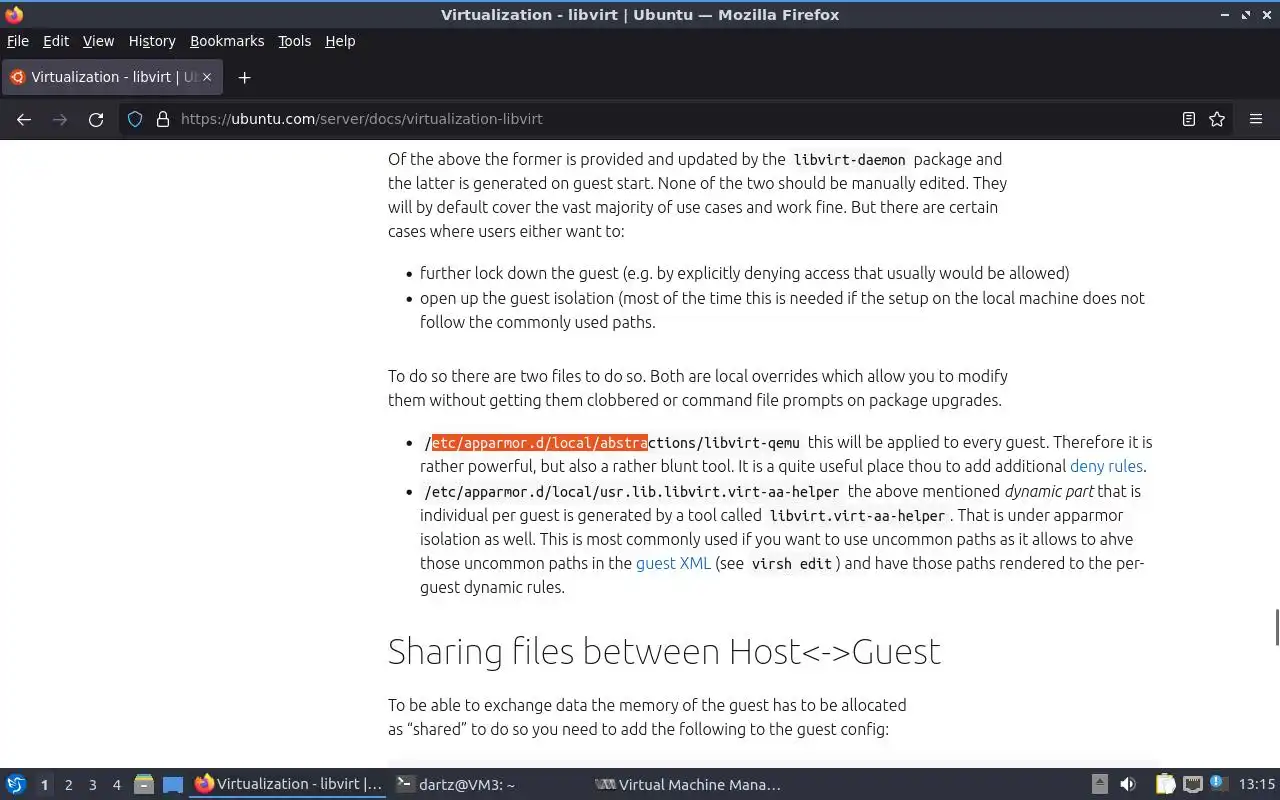Reload the current page
Image resolution: width=1280 pixels, height=800 pixels.
pos(96,119)
